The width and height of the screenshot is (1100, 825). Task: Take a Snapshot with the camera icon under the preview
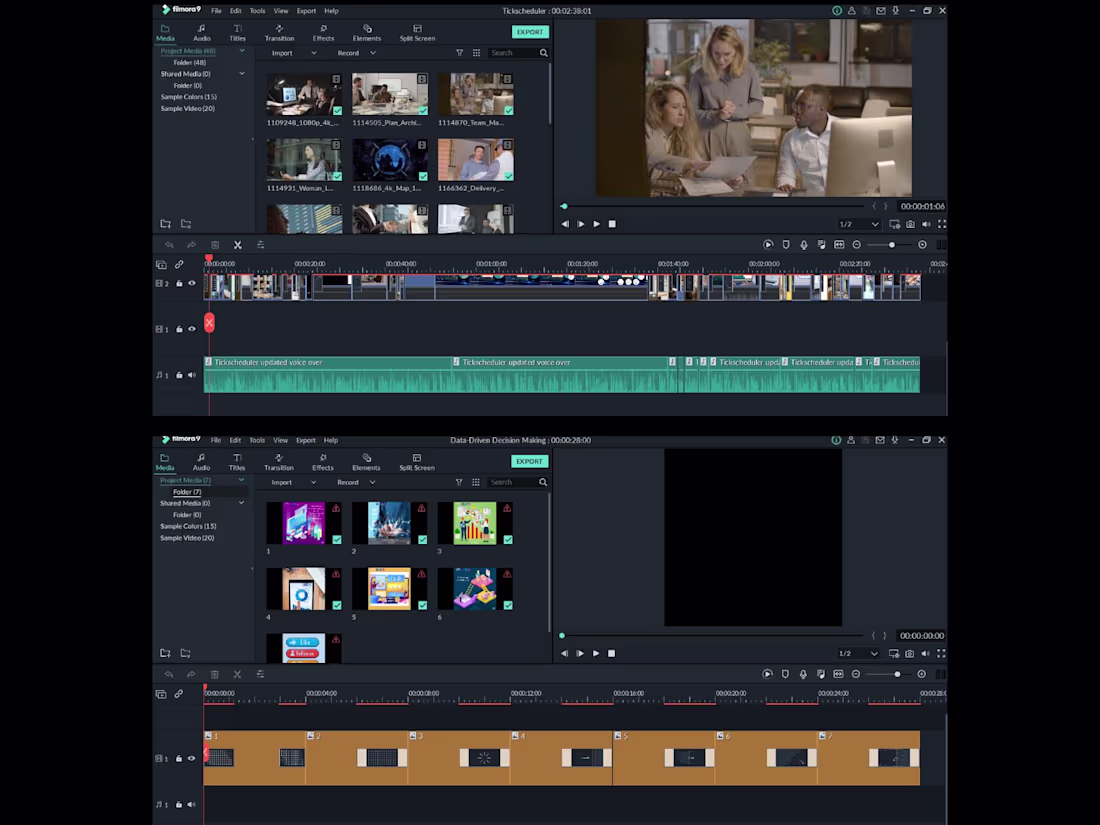pos(908,224)
